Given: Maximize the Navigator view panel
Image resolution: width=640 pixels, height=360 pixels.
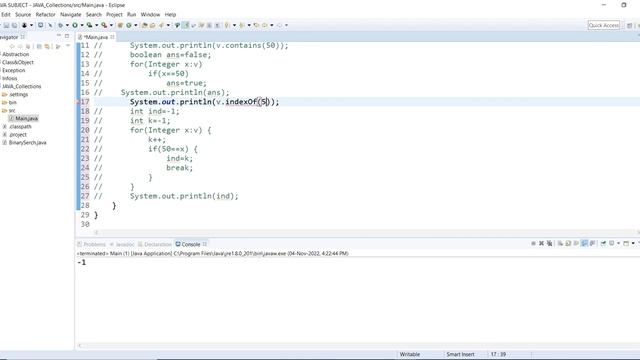Looking at the screenshot, I should 67,36.
